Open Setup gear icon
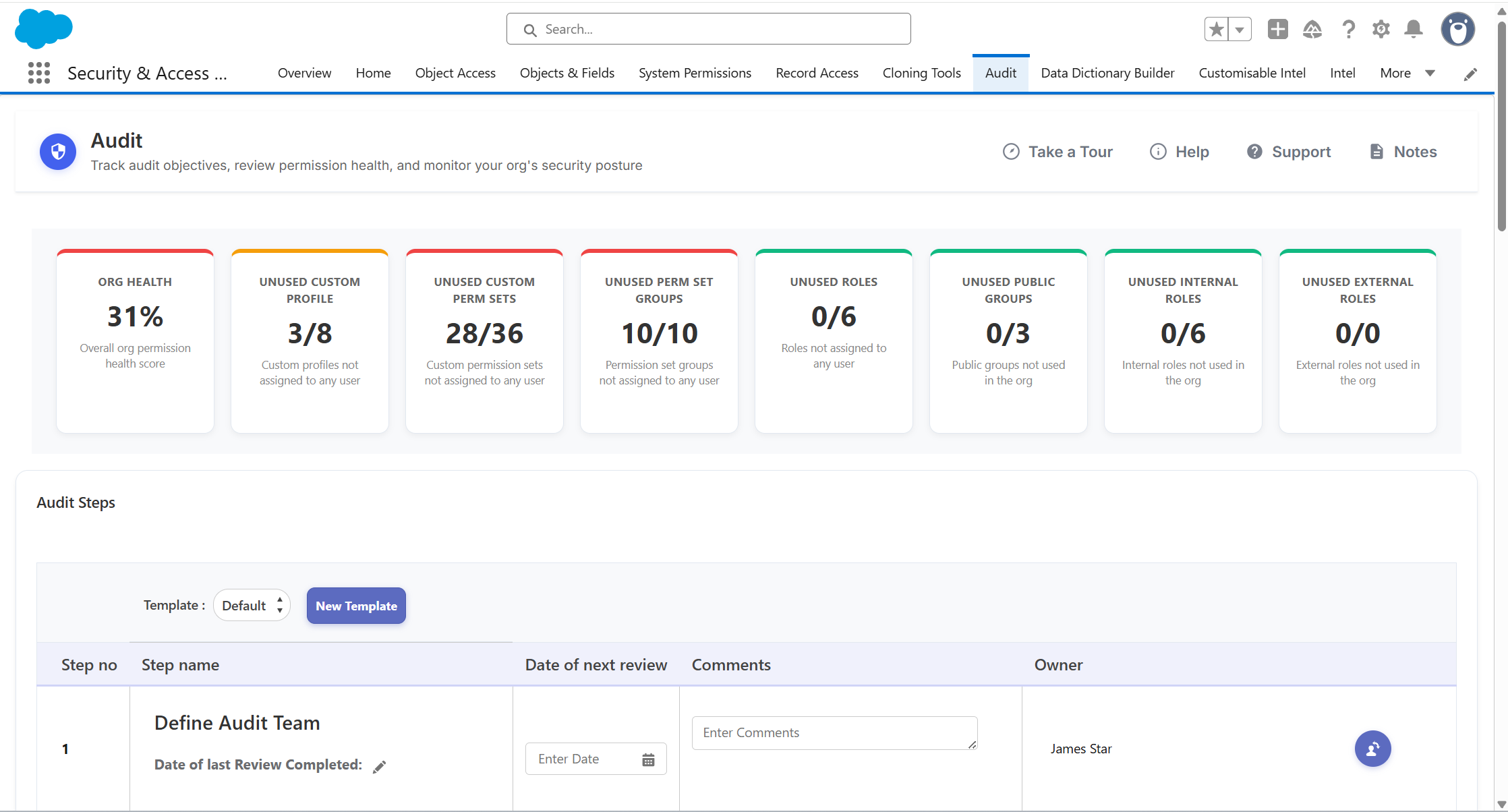 click(1381, 29)
